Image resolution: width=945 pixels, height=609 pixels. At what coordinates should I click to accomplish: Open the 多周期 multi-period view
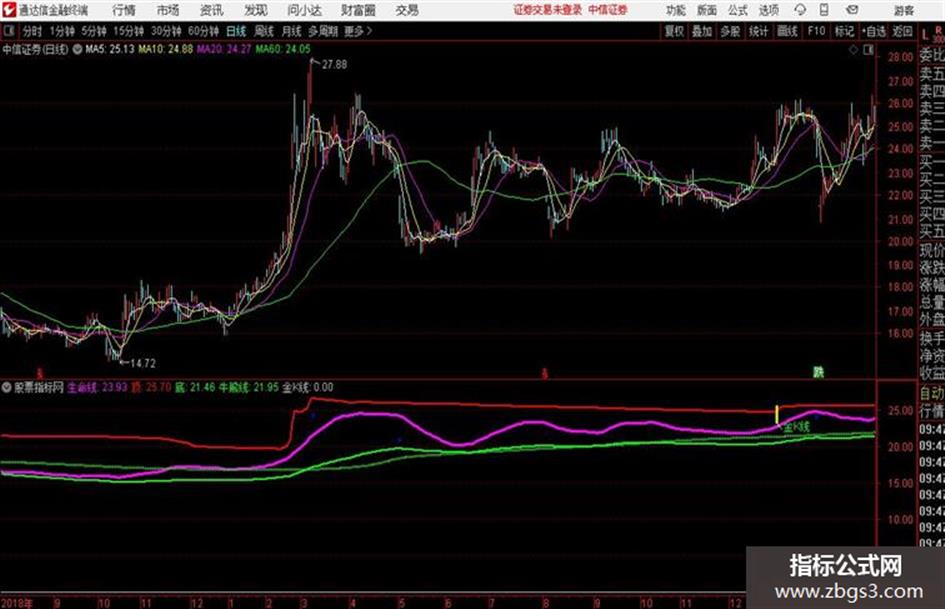323,31
